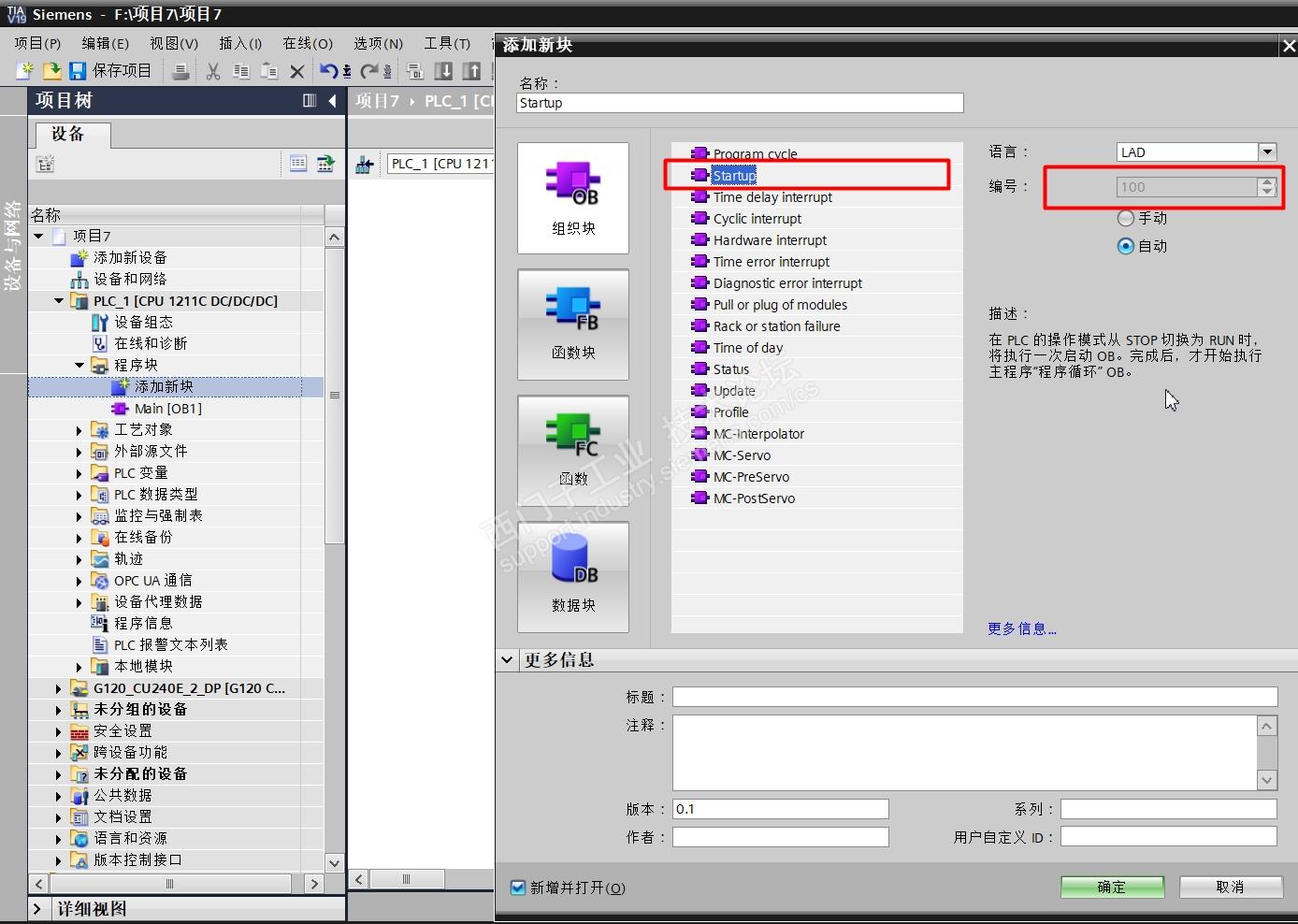Click the New project toolbar icon
This screenshot has width=1298, height=924.
[24, 71]
